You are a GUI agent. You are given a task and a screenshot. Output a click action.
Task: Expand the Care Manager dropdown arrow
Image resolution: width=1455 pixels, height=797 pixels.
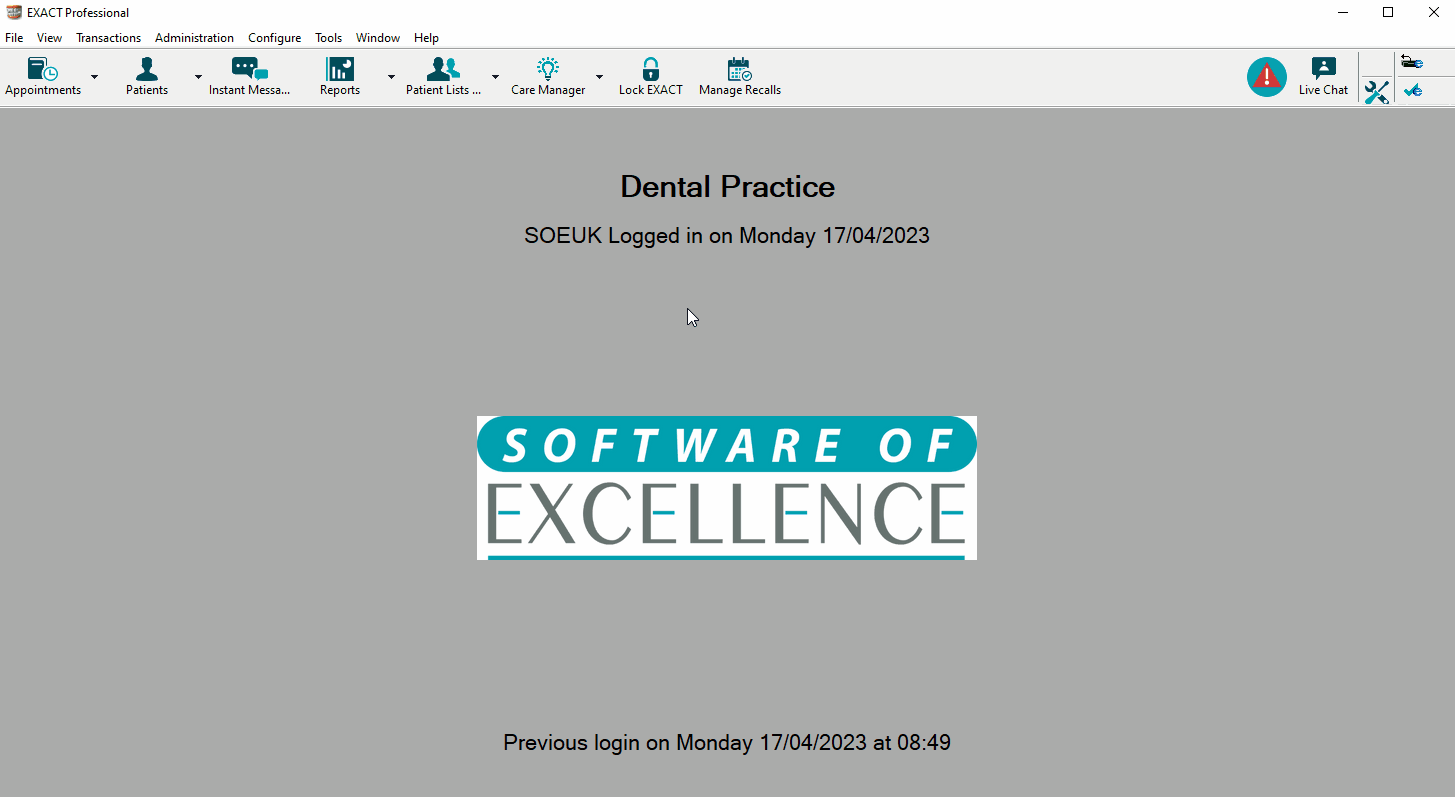[599, 76]
